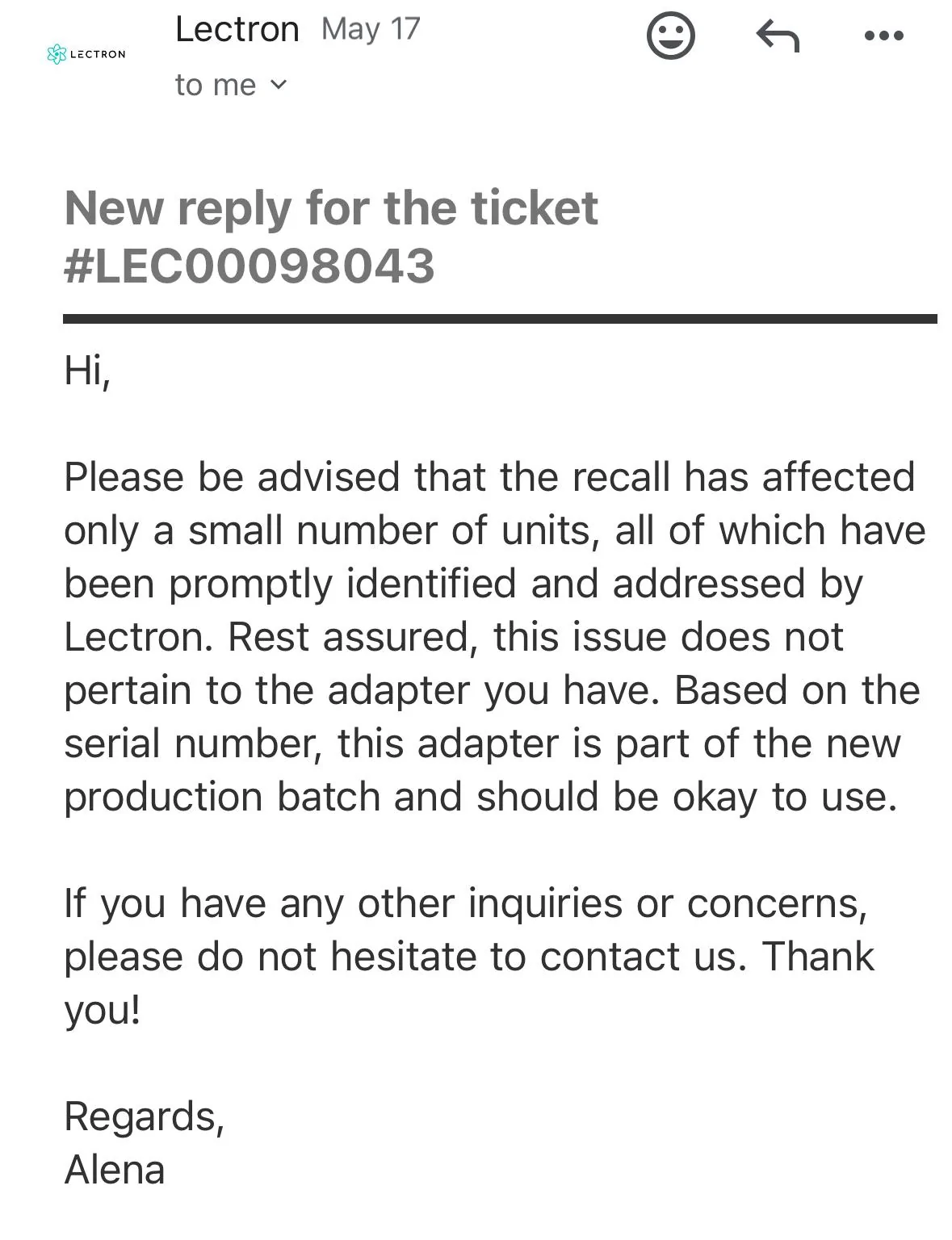Tap the 'Regards,' closing line

[145, 1117]
